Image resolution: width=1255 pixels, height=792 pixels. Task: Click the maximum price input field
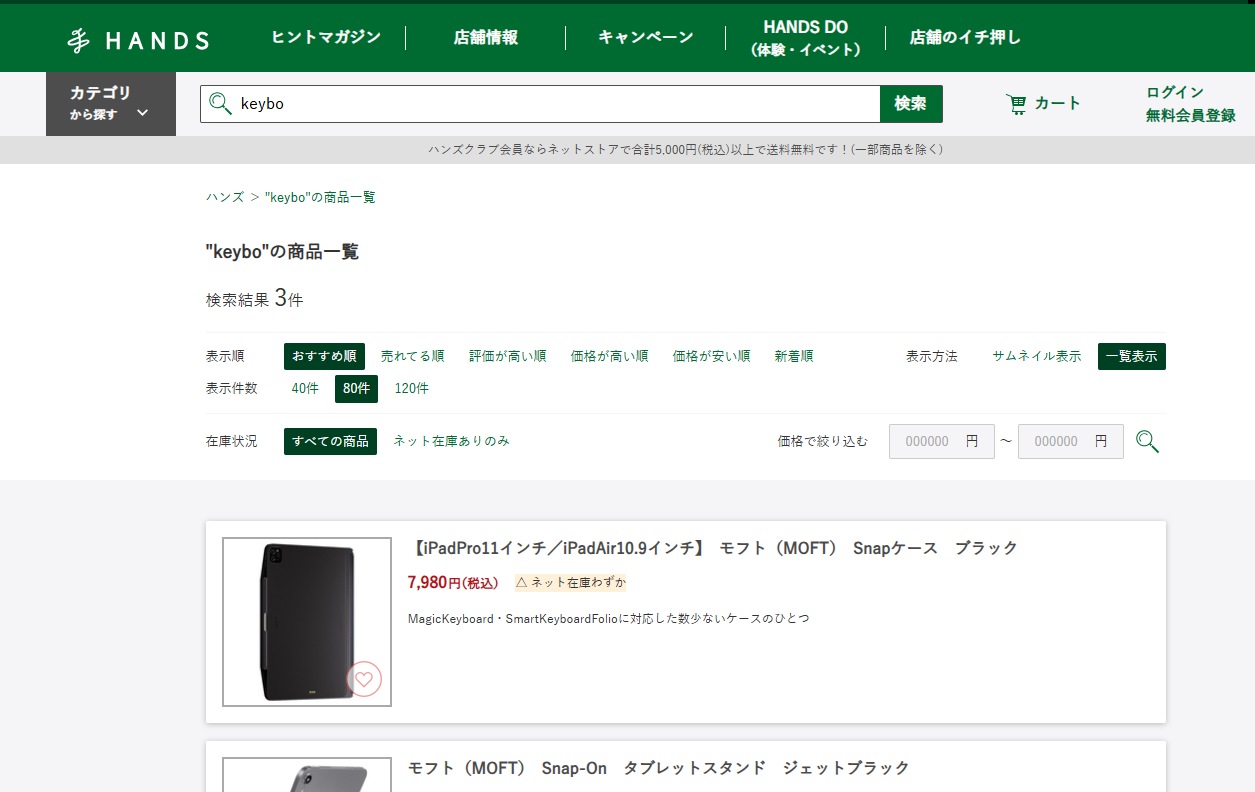pyautogui.click(x=1071, y=441)
